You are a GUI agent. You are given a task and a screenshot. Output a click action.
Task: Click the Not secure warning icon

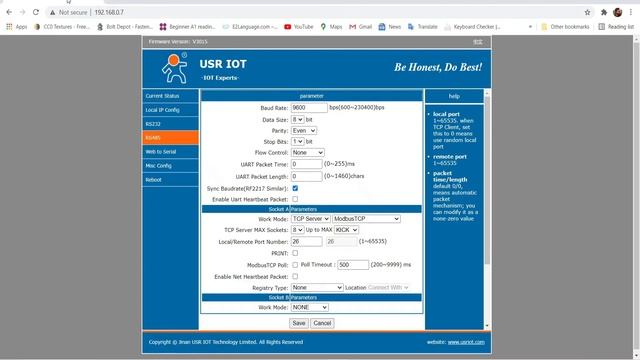pyautogui.click(x=52, y=13)
